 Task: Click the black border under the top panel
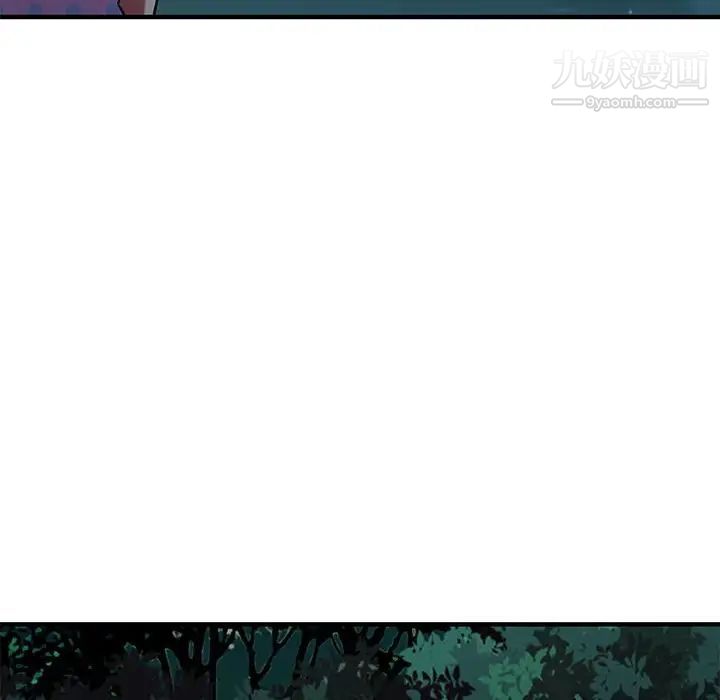(x=360, y=17)
